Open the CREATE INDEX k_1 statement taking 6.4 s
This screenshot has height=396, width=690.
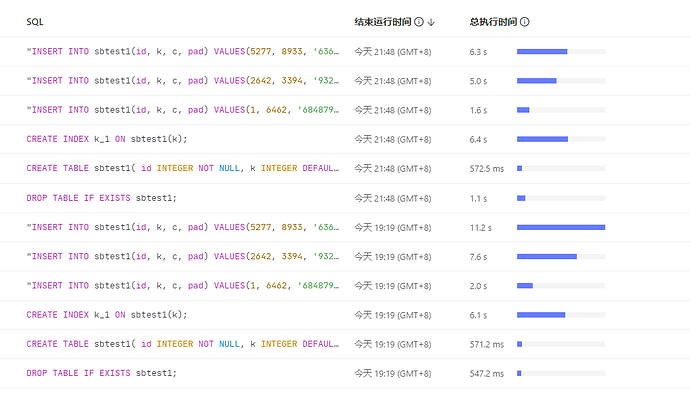[x=107, y=139]
